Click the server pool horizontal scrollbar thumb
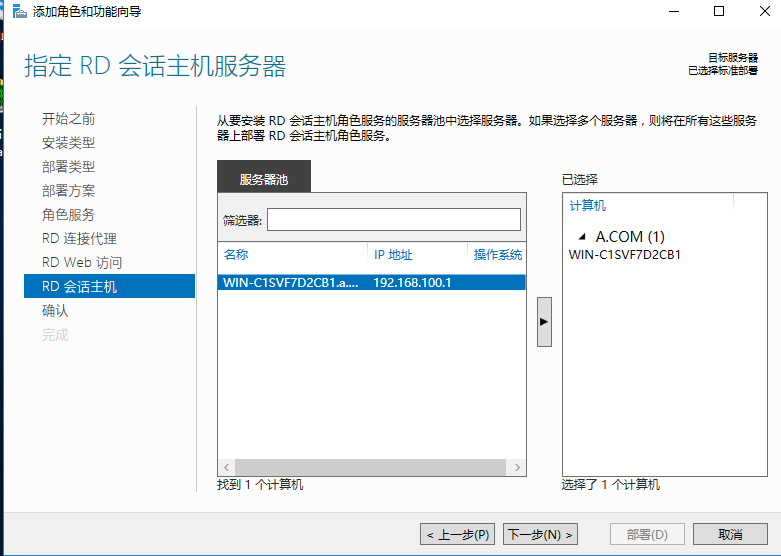The width and height of the screenshot is (781, 556). (x=371, y=467)
